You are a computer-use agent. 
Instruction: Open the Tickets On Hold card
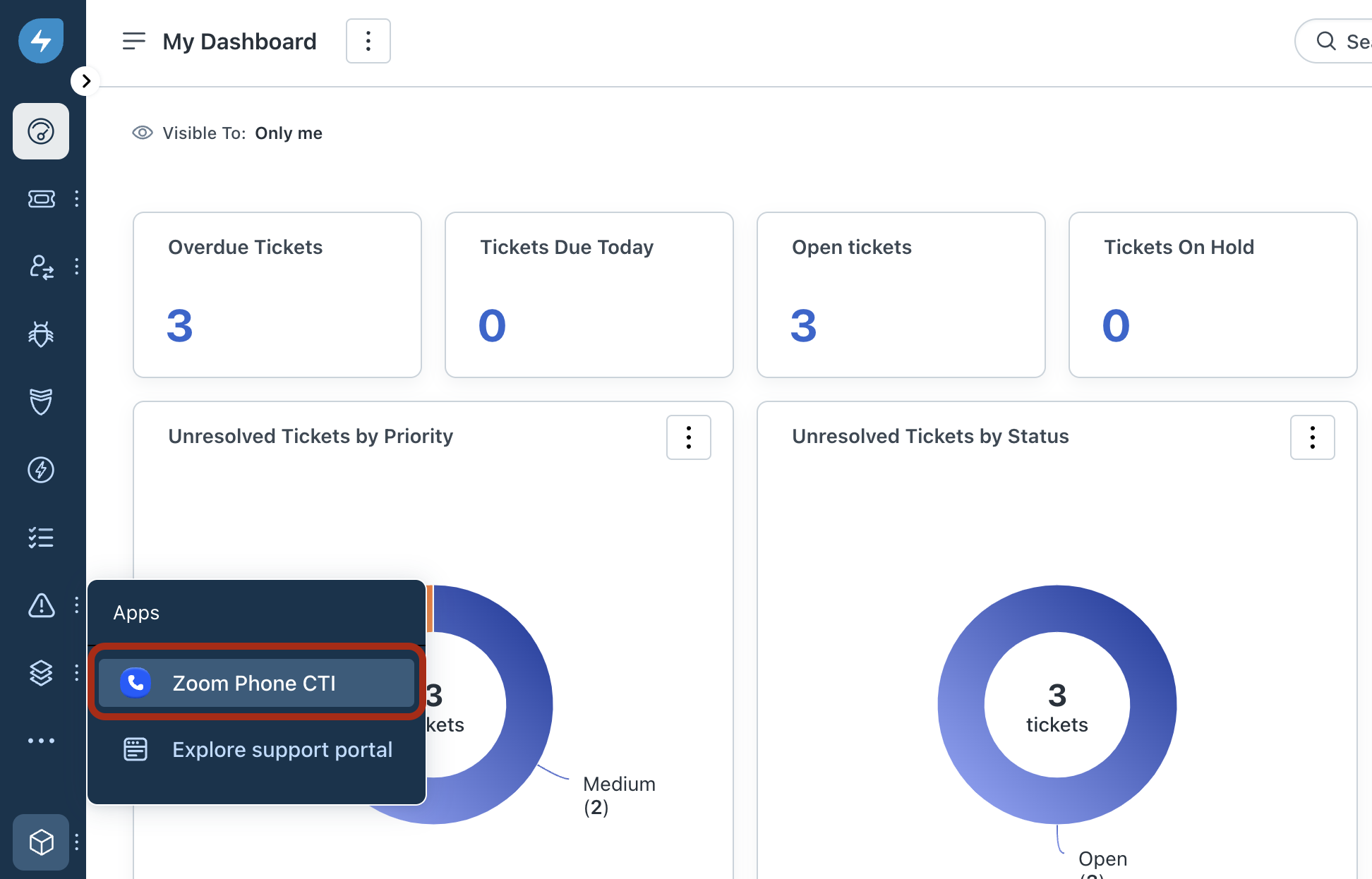tap(1212, 295)
